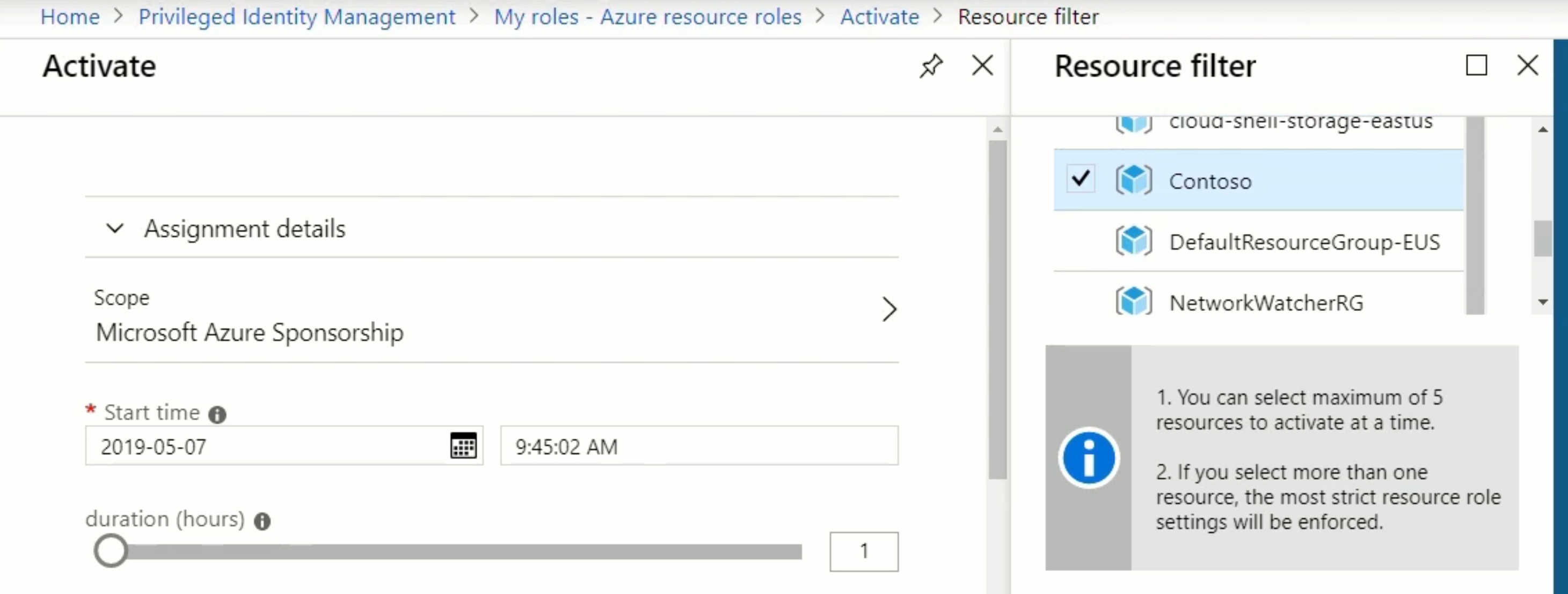Click the Start time info icon
Image resolution: width=1568 pixels, height=594 pixels.
tap(217, 414)
